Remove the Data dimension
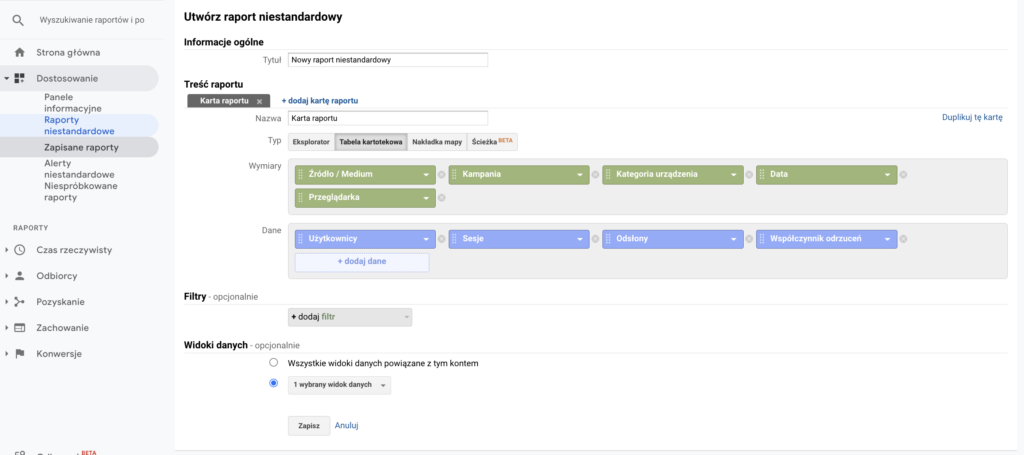Viewport: 1024px width, 455px height. 903,175
